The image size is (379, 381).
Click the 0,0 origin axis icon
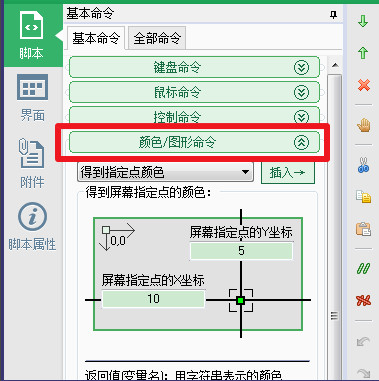tap(117, 238)
